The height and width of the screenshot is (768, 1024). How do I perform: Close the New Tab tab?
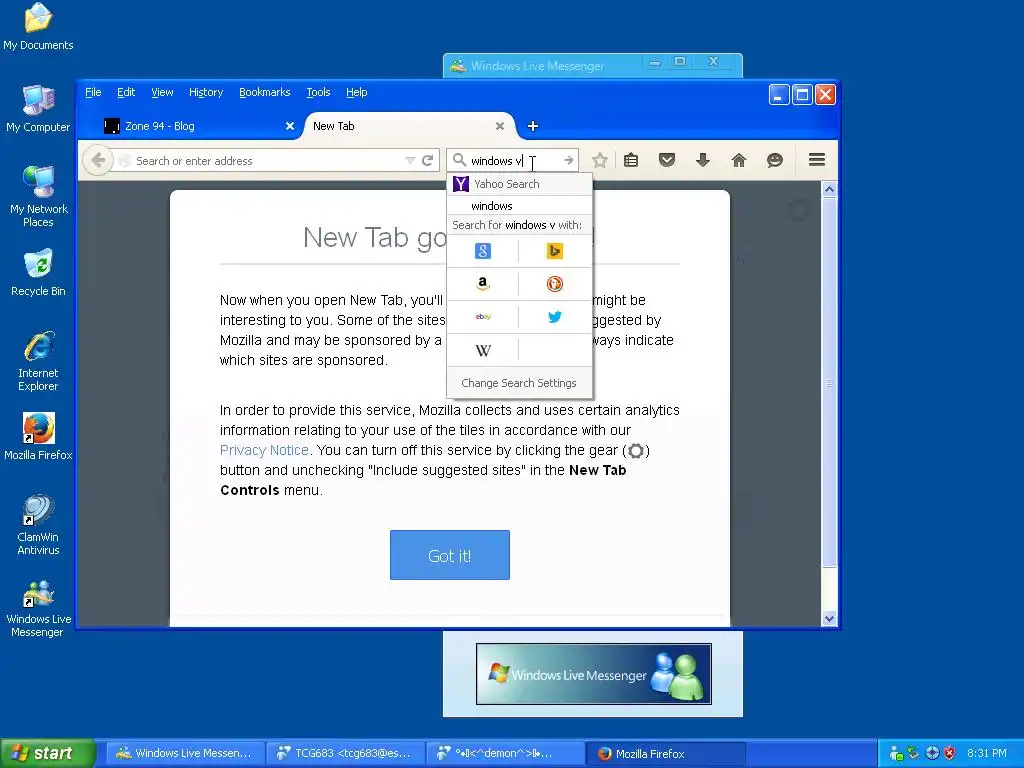click(500, 126)
